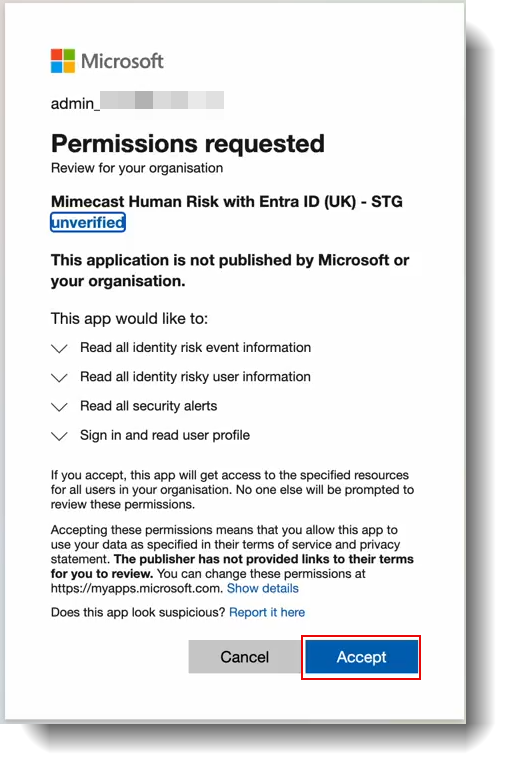Follow the Report it here link
Viewport: 516px width, 774px height.
[267, 613]
